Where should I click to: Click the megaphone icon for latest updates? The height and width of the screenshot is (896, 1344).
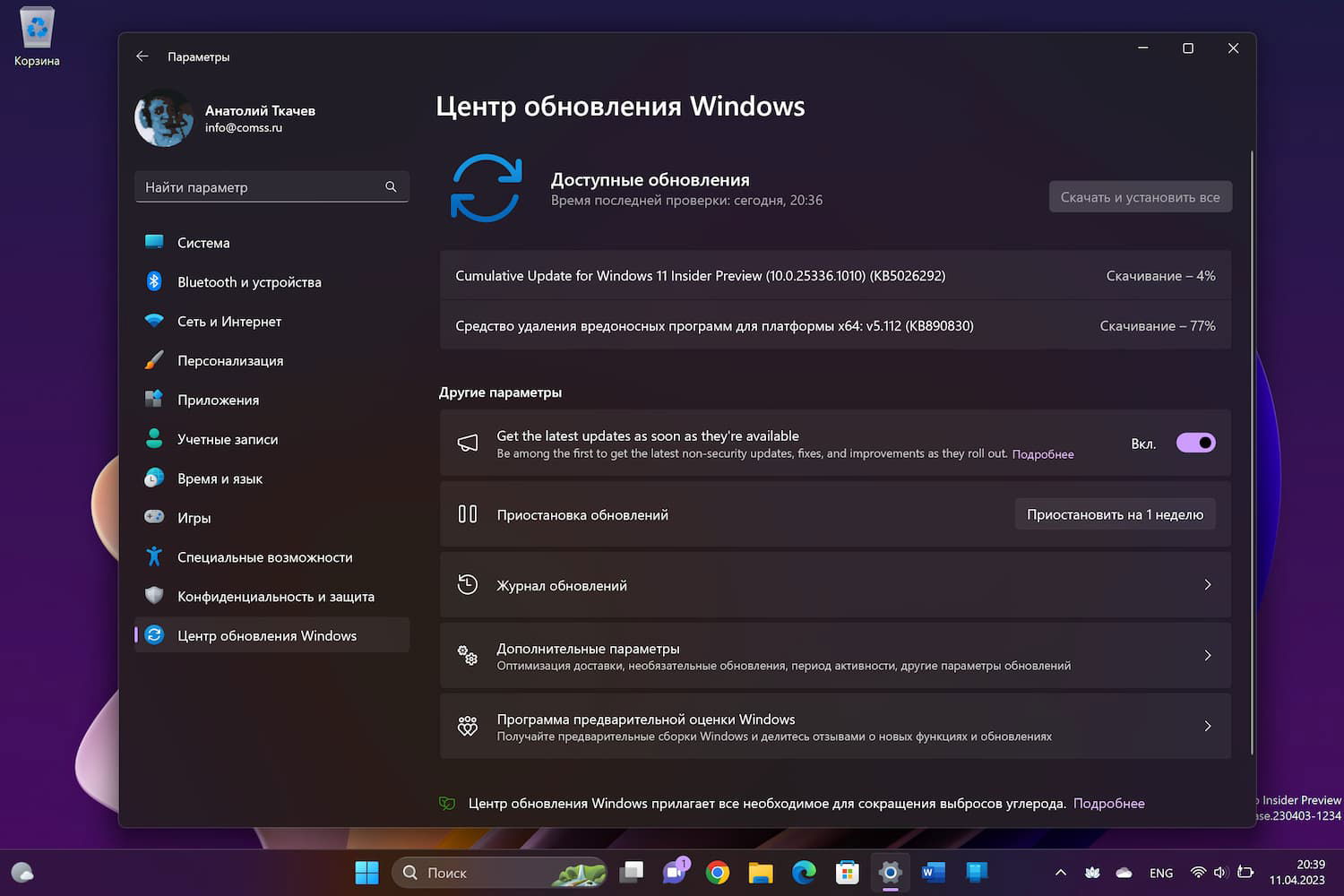point(468,443)
